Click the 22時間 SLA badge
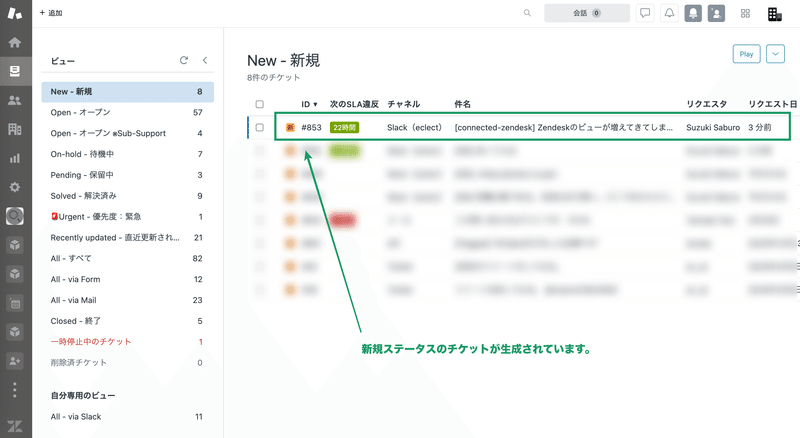Image resolution: width=800 pixels, height=438 pixels. tap(344, 128)
